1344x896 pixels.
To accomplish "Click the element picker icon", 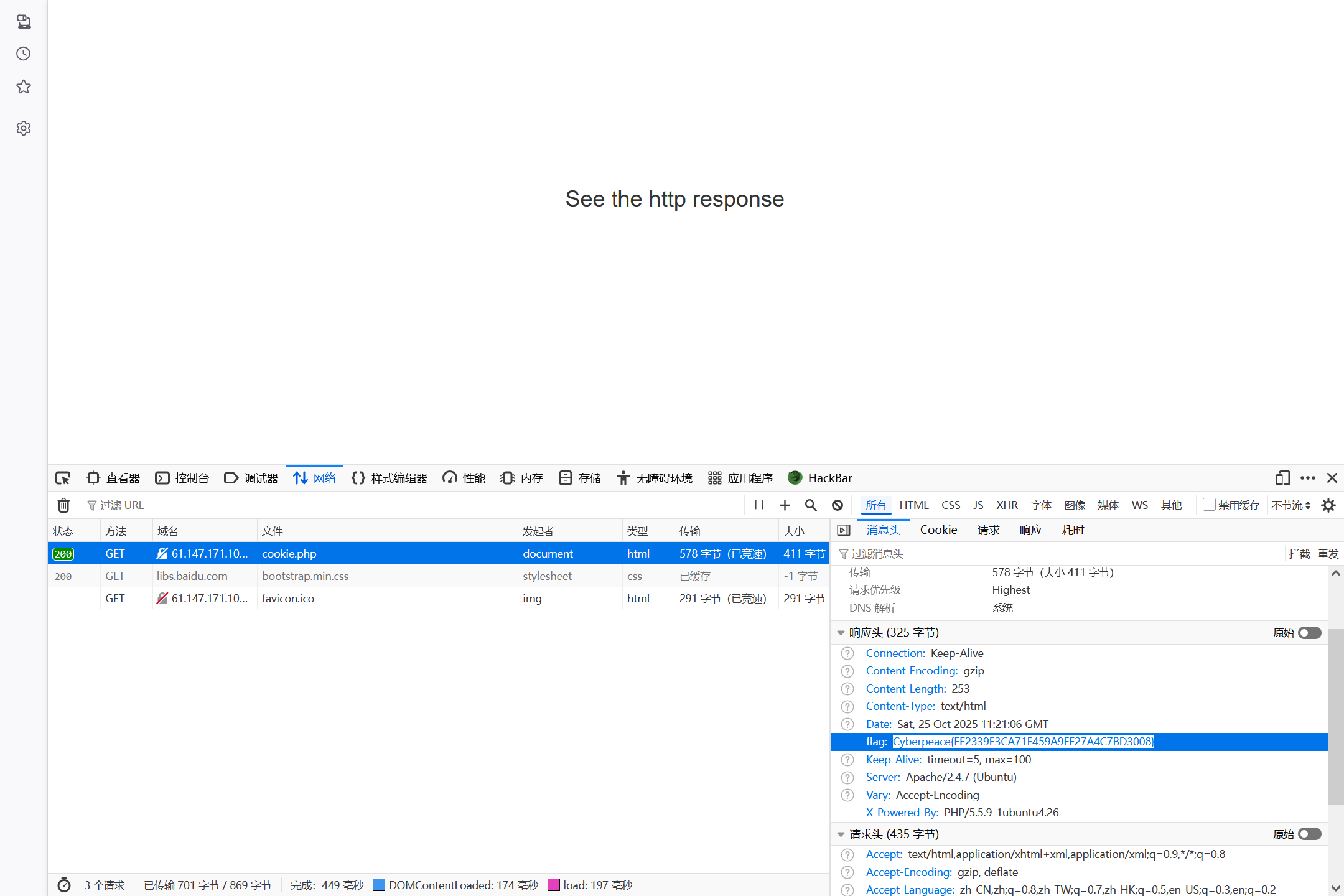I will [x=63, y=478].
